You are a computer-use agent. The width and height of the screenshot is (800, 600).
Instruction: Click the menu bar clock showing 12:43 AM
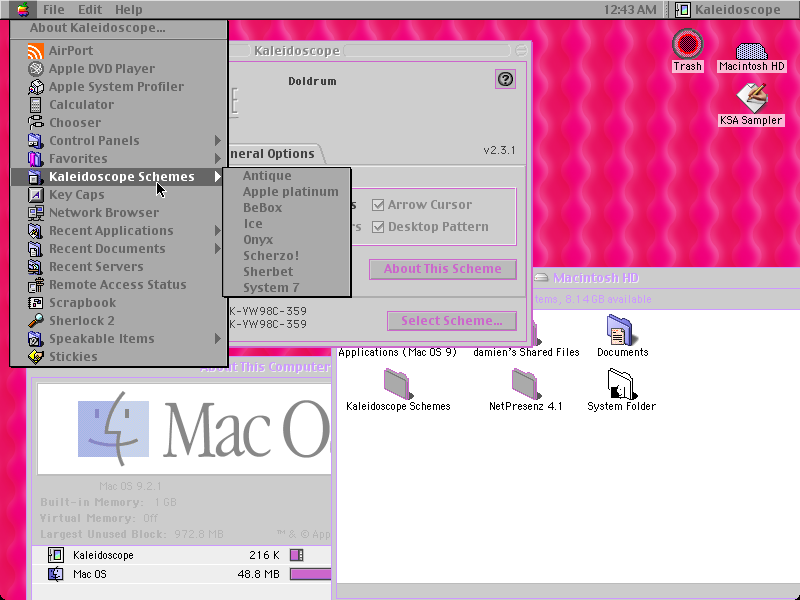(630, 9)
